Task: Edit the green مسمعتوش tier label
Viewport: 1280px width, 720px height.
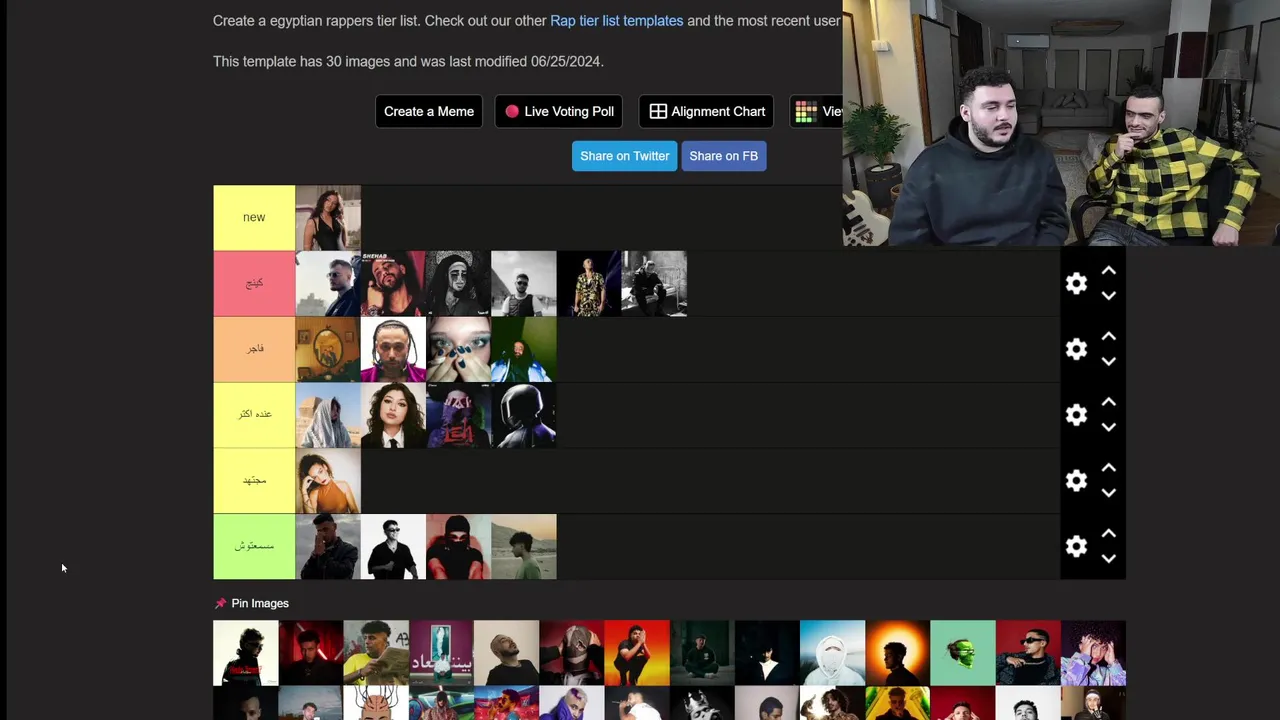Action: pos(254,547)
